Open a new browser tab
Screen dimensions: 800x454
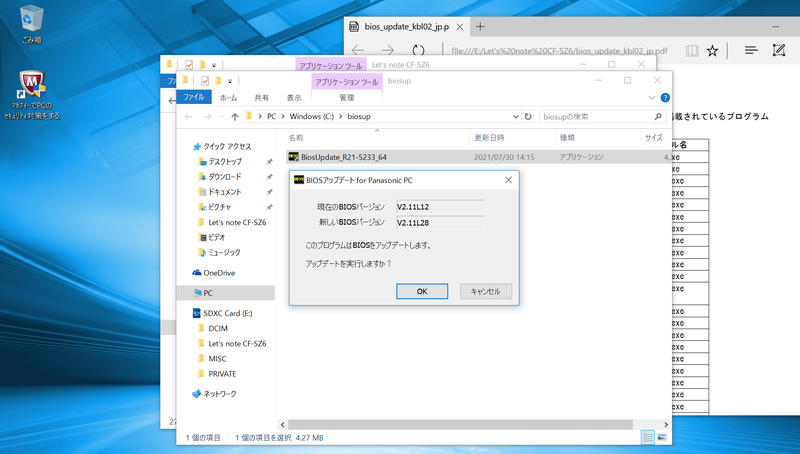click(x=480, y=27)
